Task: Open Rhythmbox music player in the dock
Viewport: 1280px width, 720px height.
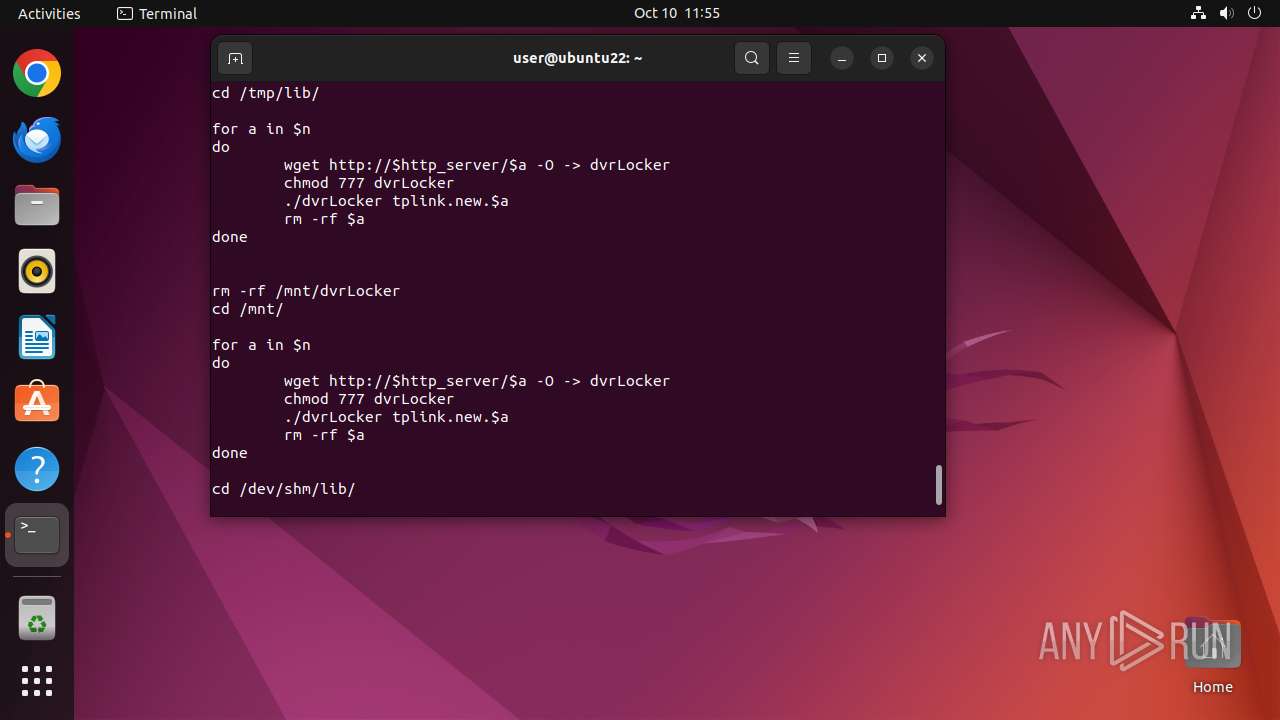Action: coord(37,271)
